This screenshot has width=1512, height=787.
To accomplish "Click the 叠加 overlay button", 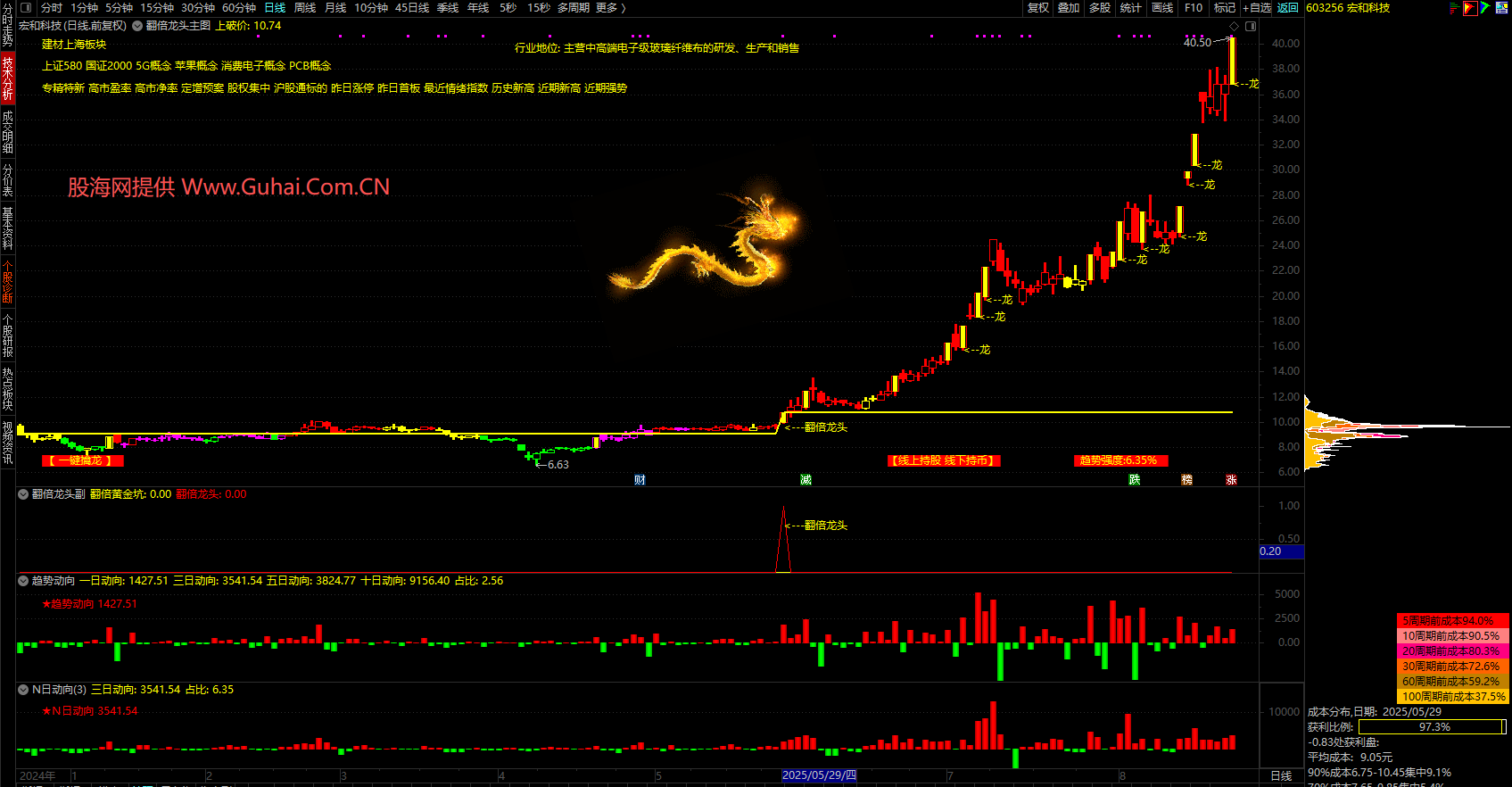I will 1069,7.
